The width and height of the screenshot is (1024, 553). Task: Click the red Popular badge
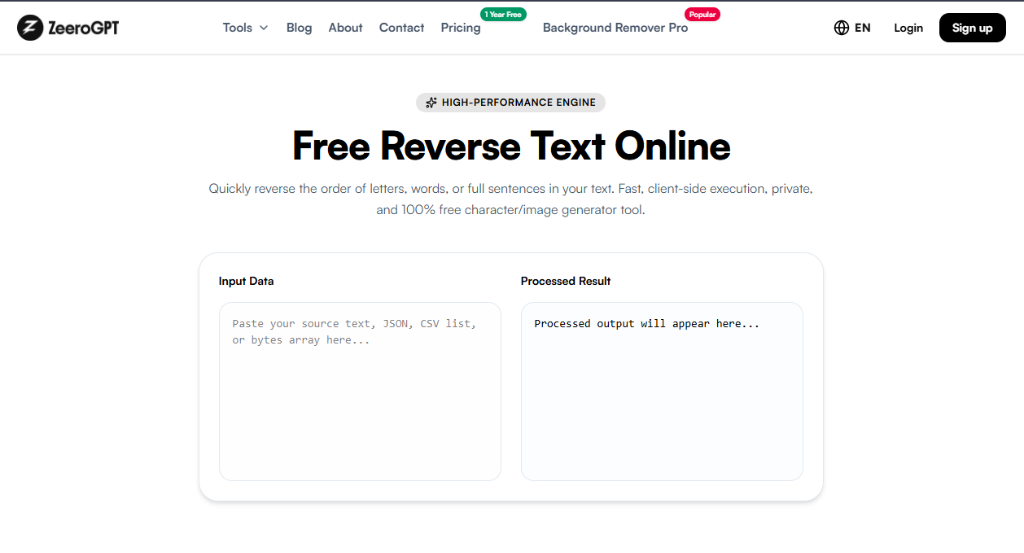click(x=702, y=14)
